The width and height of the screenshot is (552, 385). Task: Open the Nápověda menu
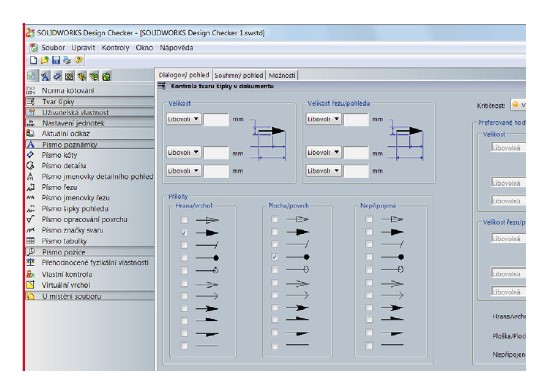point(176,48)
